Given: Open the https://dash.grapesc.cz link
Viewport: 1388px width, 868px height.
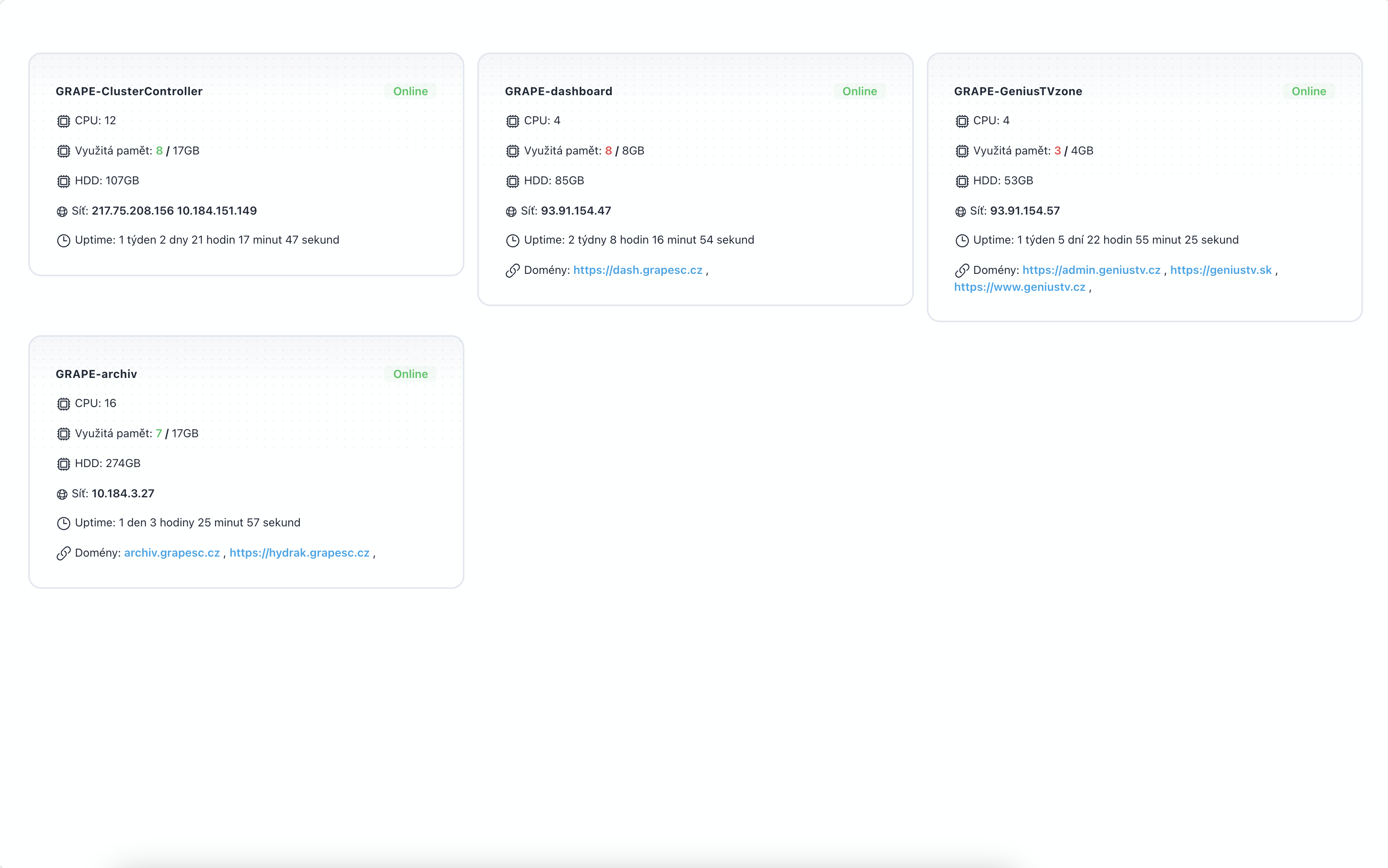Looking at the screenshot, I should [638, 270].
